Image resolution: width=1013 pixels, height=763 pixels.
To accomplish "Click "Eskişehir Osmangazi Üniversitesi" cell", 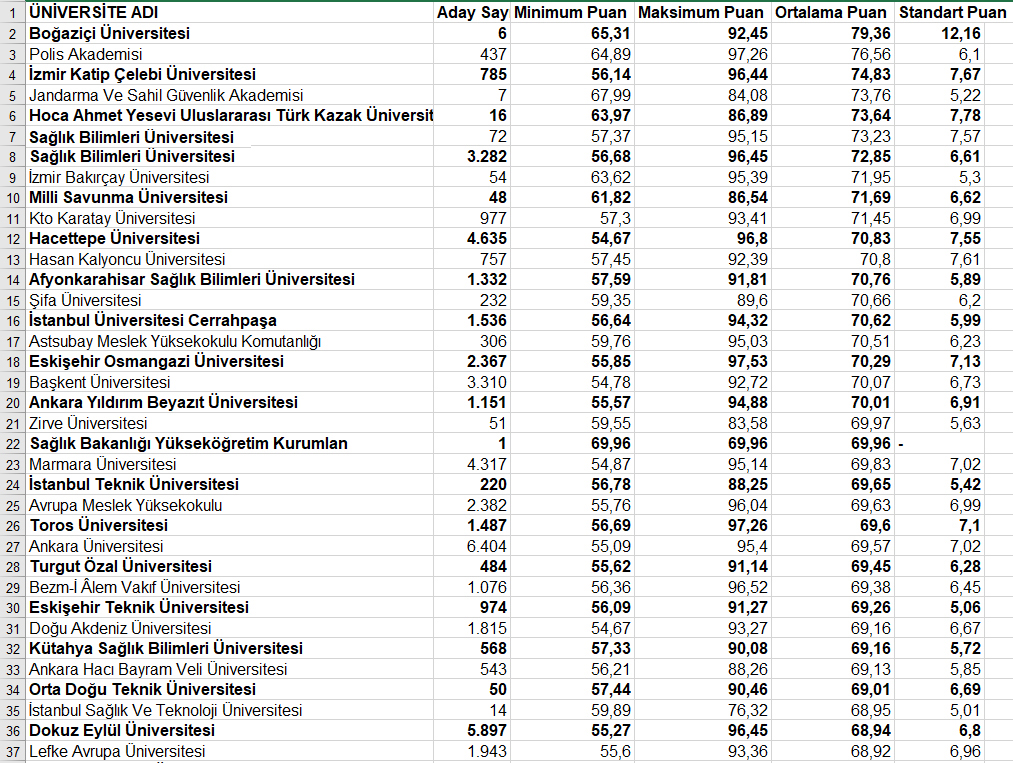I will (x=230, y=361).
